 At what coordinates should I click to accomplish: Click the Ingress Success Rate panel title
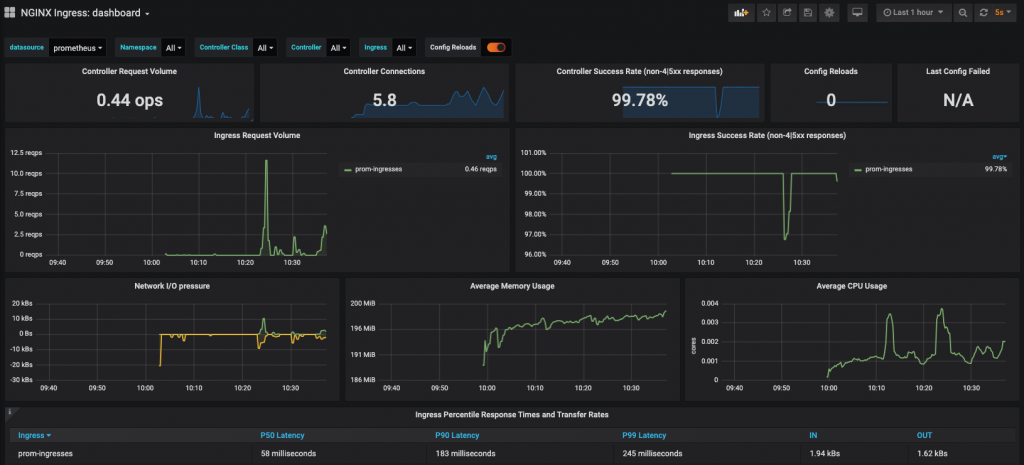click(767, 135)
